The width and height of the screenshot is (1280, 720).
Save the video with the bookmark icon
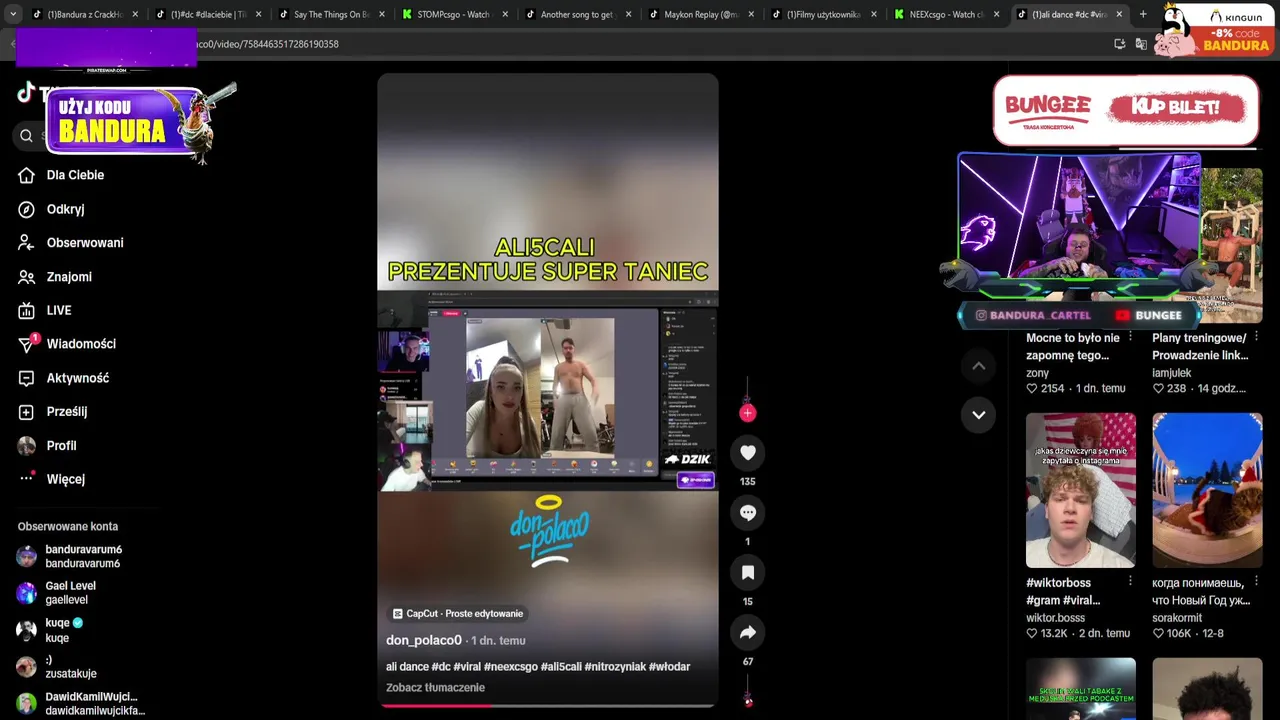pyautogui.click(x=748, y=572)
